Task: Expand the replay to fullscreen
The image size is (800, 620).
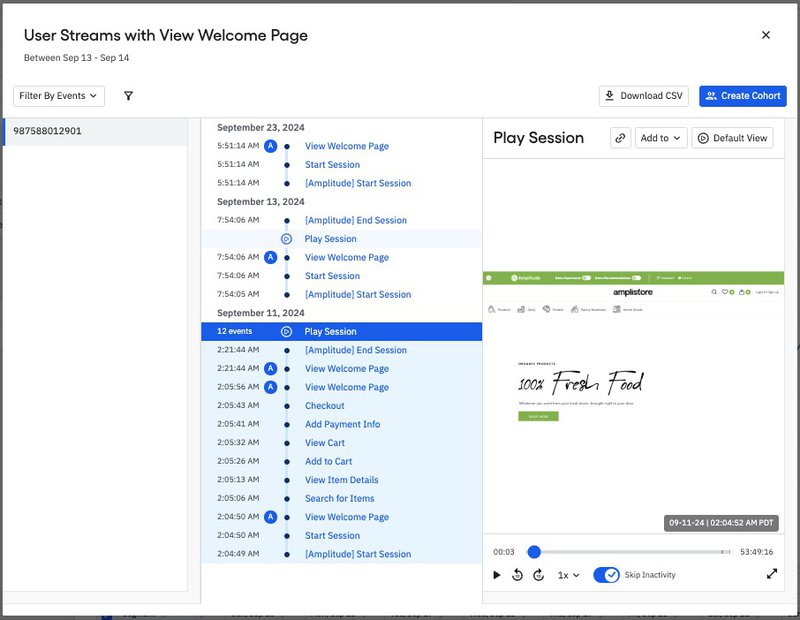Action: tap(772, 575)
